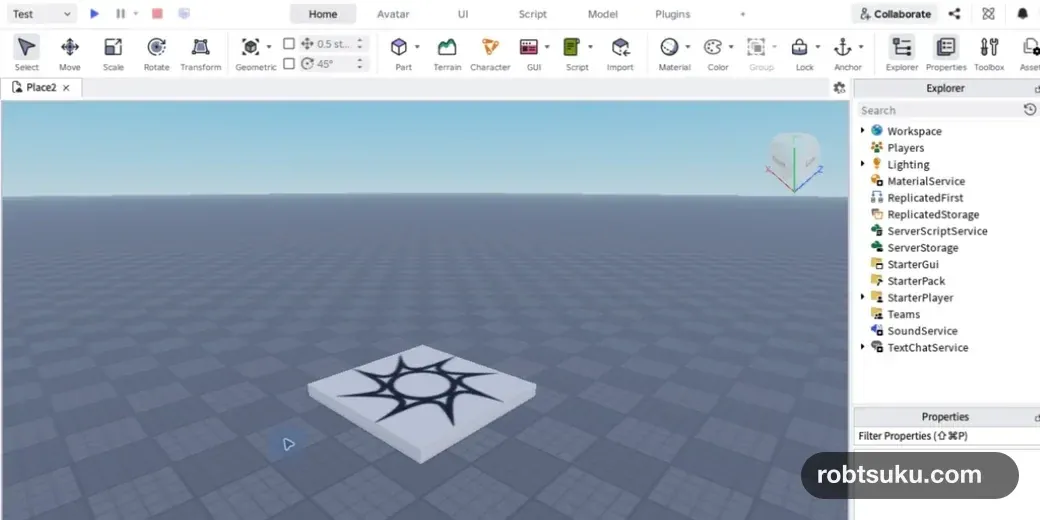
Task: Adjust the move increment stepper
Action: (x=359, y=44)
